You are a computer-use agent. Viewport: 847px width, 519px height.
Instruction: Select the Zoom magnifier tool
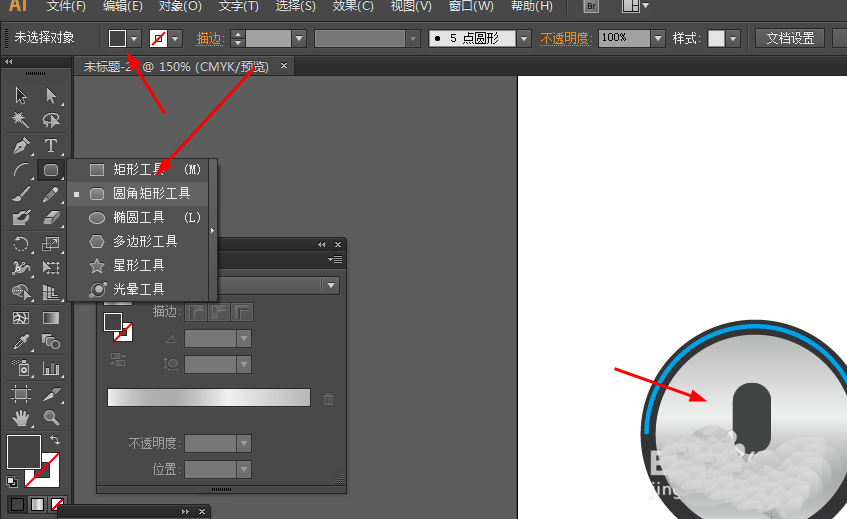tap(51, 417)
